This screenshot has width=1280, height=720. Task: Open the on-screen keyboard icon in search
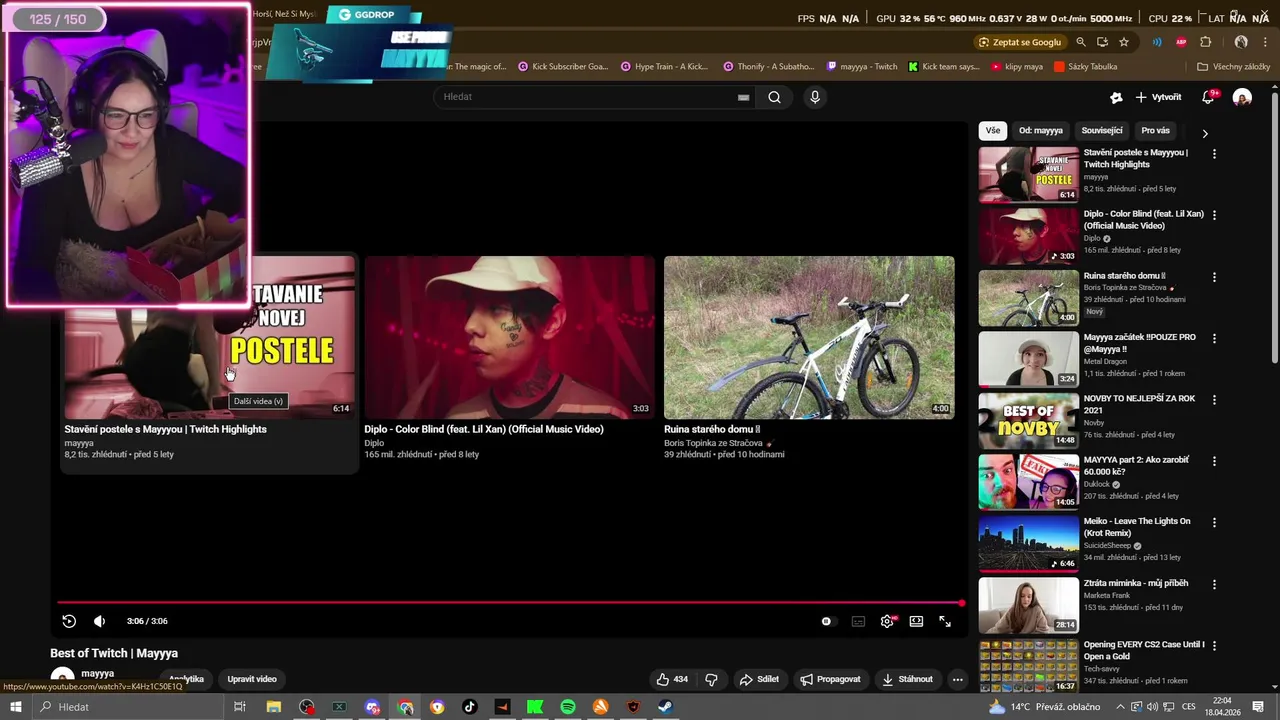click(x=743, y=97)
